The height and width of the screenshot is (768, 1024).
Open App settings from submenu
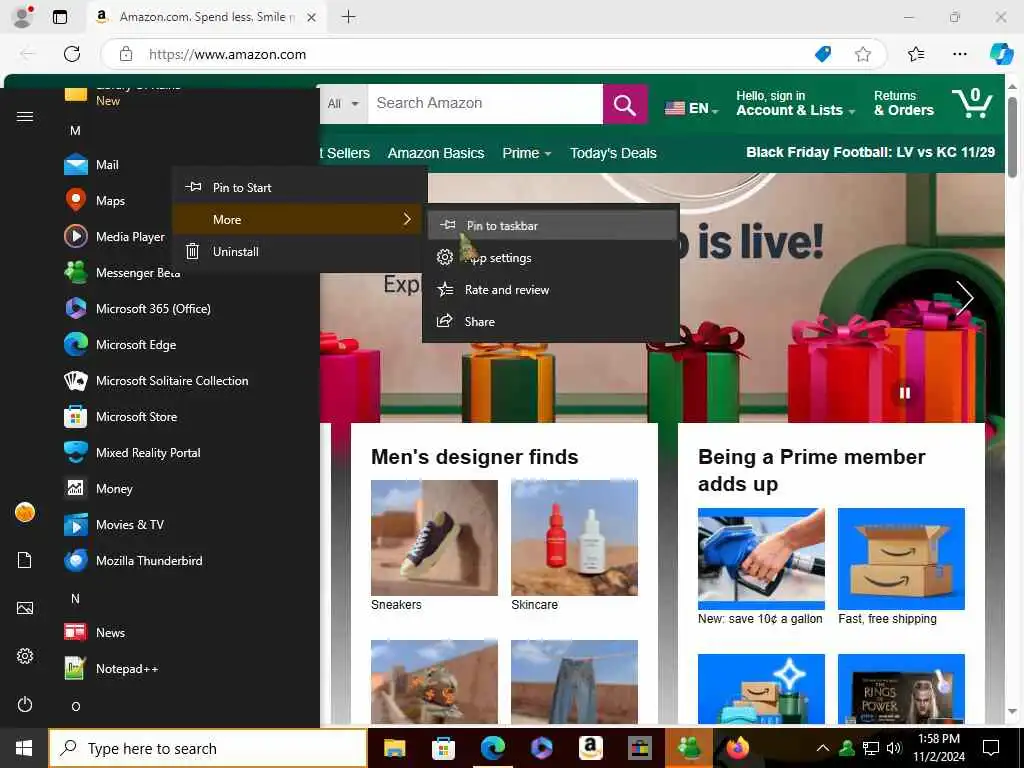[x=552, y=257]
